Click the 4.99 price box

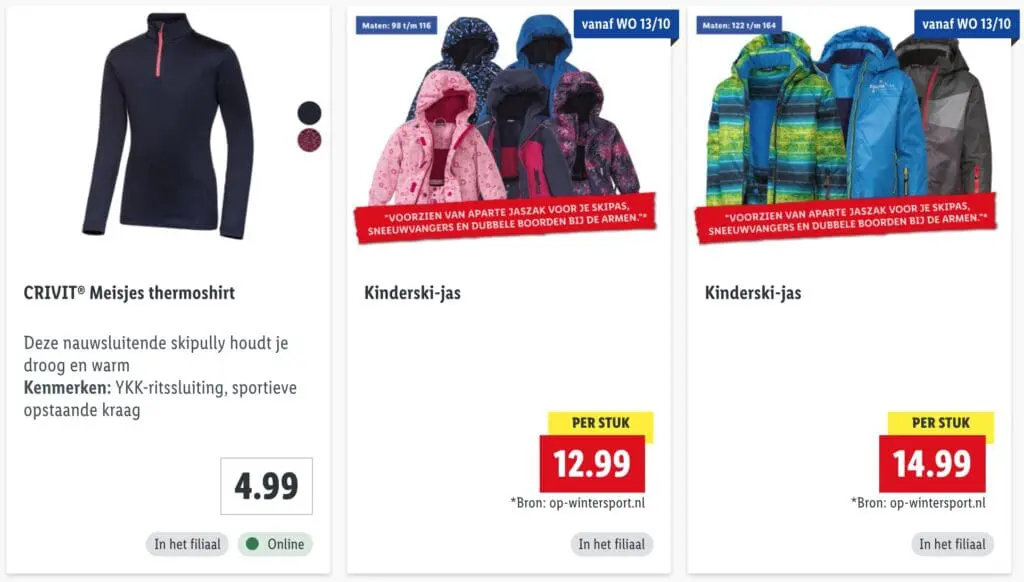coord(266,486)
